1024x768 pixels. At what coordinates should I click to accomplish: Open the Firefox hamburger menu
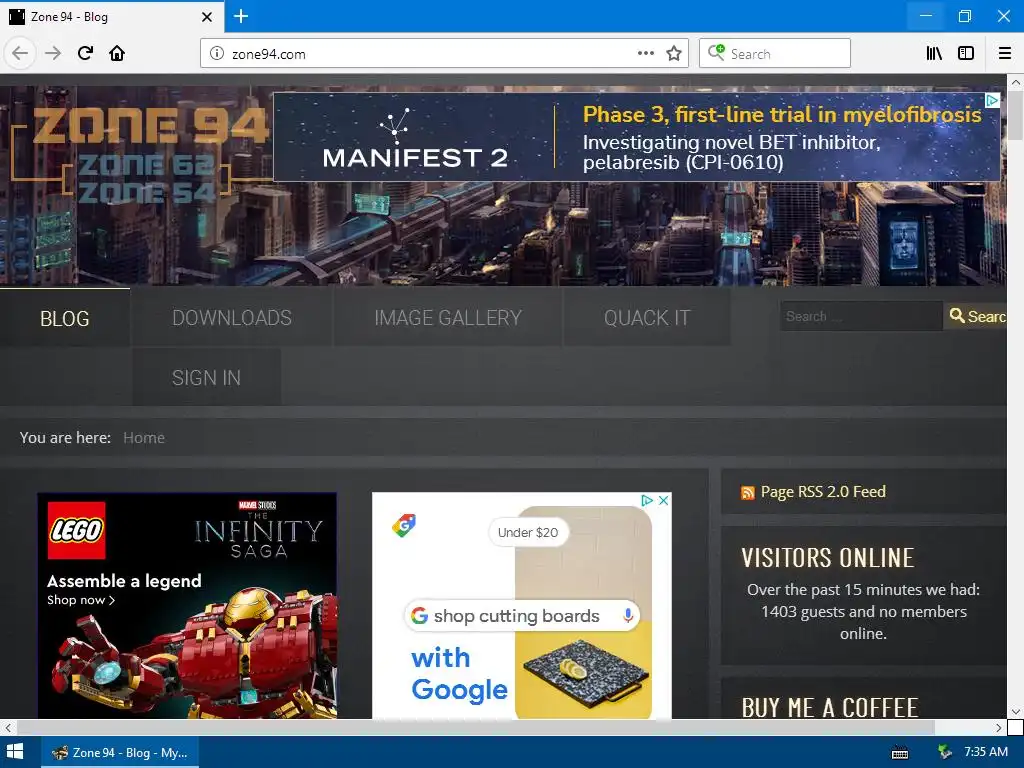pos(1005,54)
